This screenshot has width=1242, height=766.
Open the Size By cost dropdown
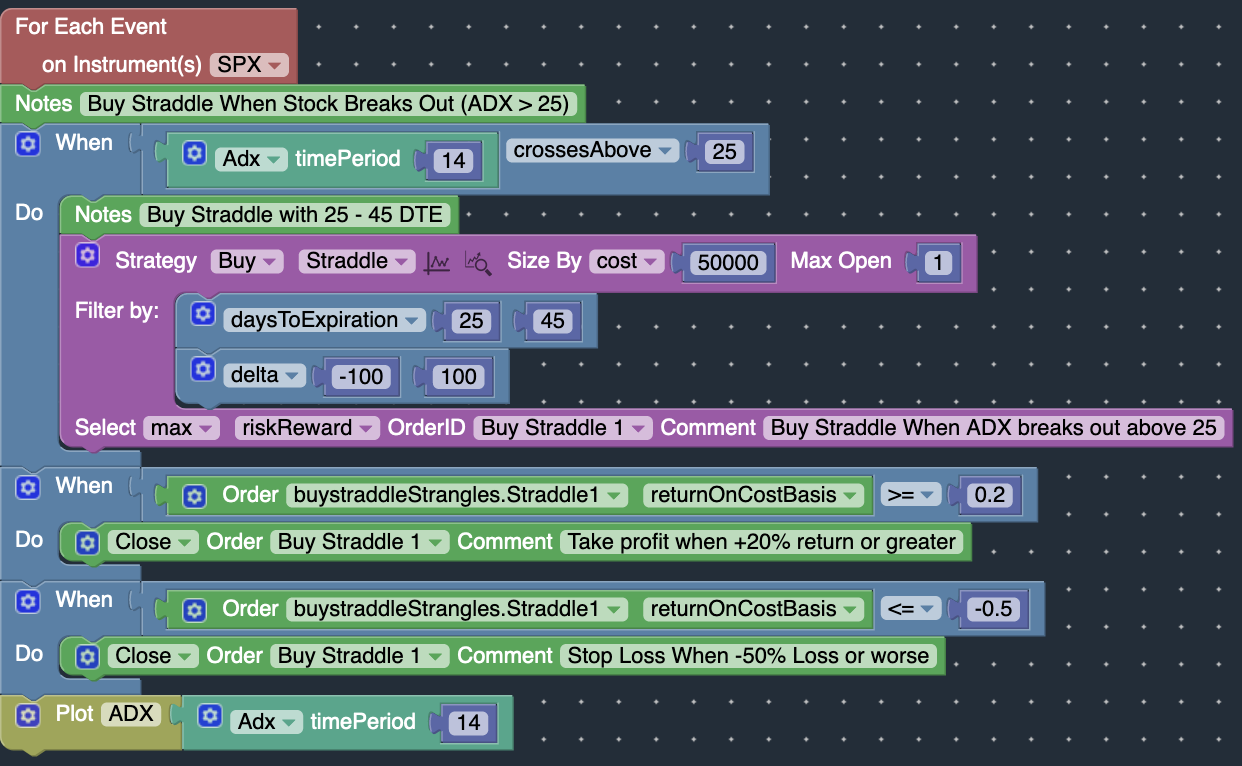pos(626,261)
